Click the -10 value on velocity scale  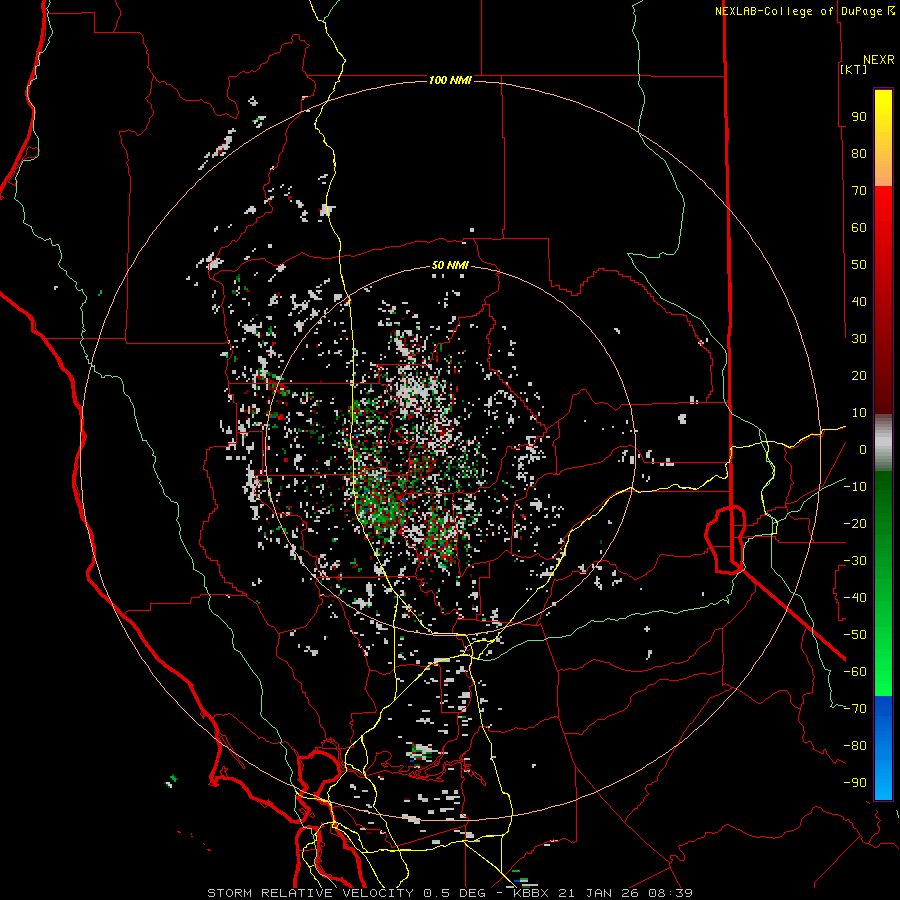coord(855,487)
